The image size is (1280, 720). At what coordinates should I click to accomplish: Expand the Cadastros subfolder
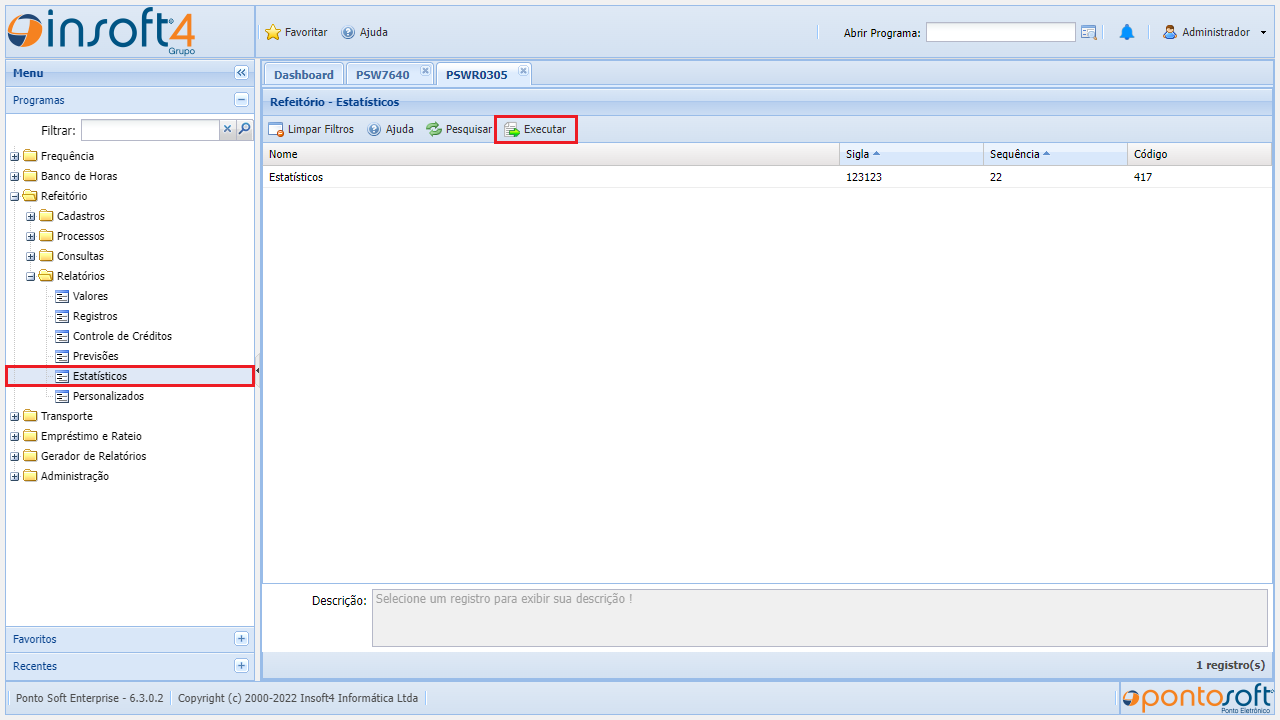click(x=31, y=216)
